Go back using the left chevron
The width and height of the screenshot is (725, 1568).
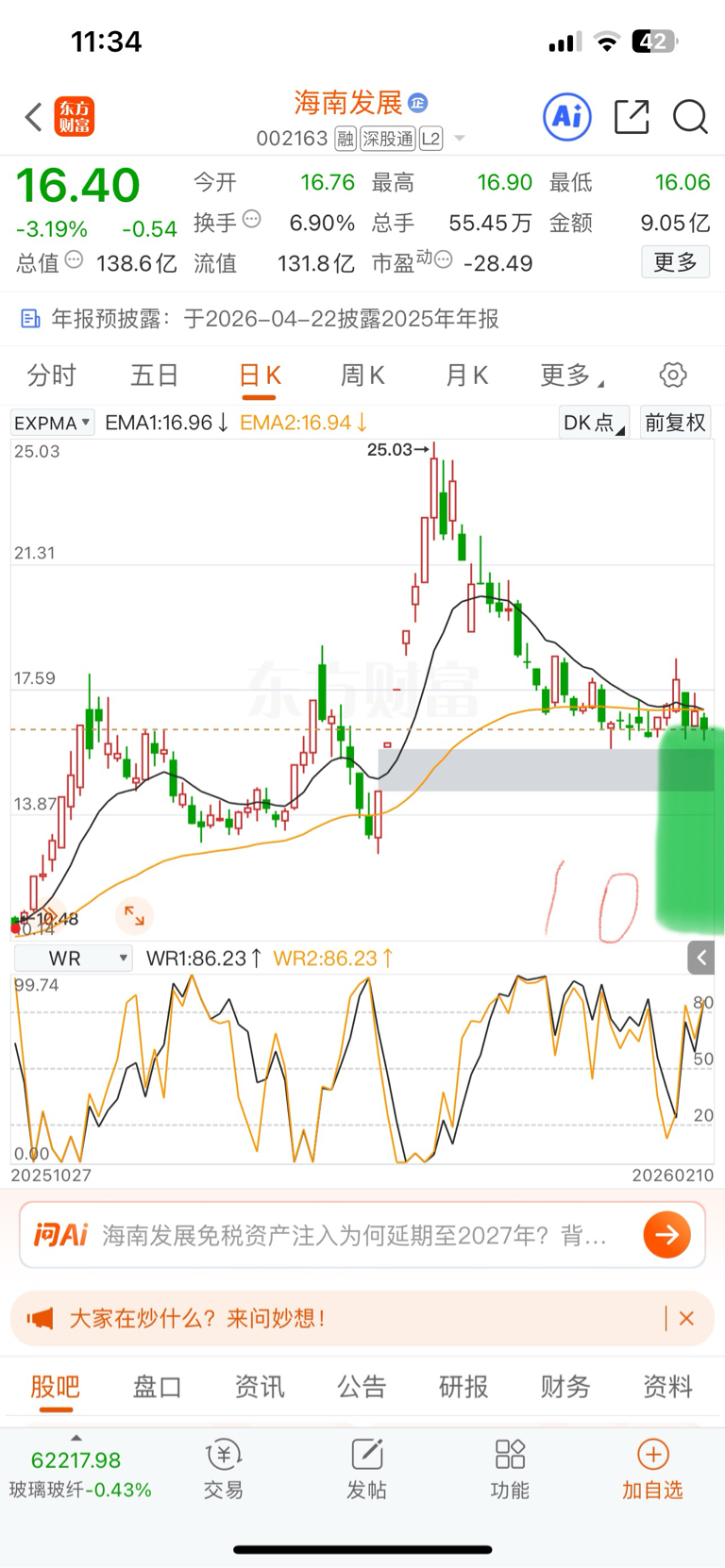(x=34, y=117)
